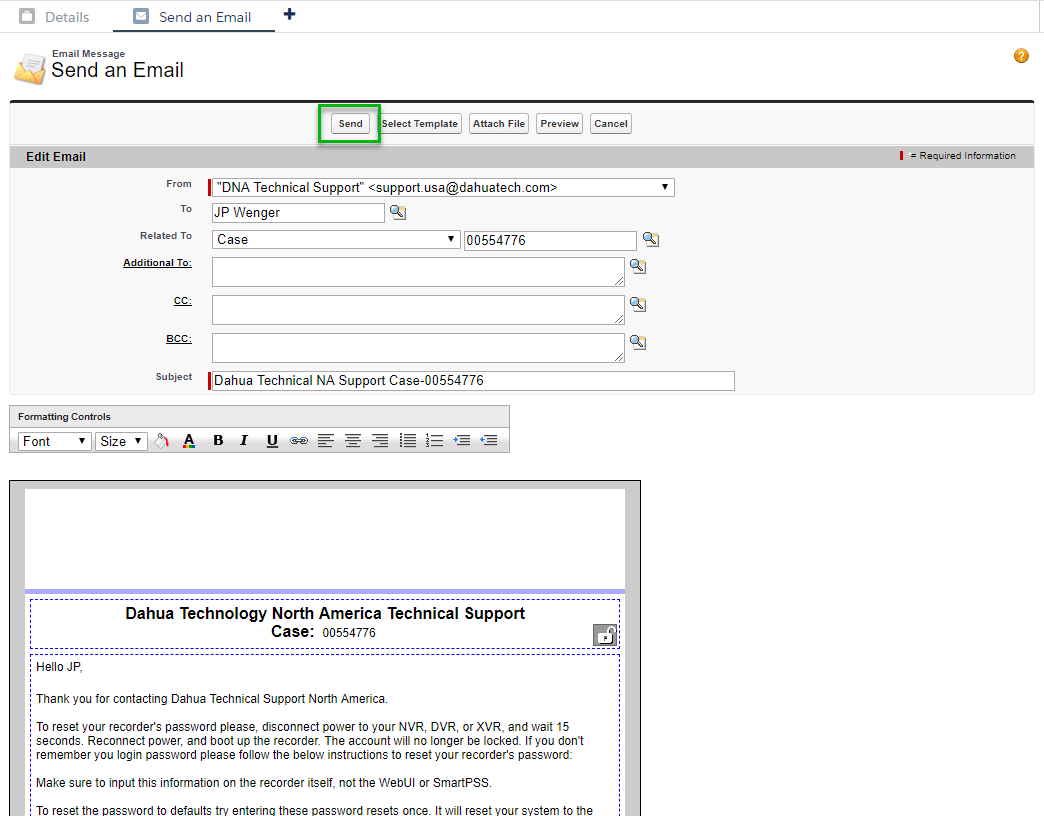The image size is (1044, 816).
Task: Click the Send button
Action: [350, 124]
